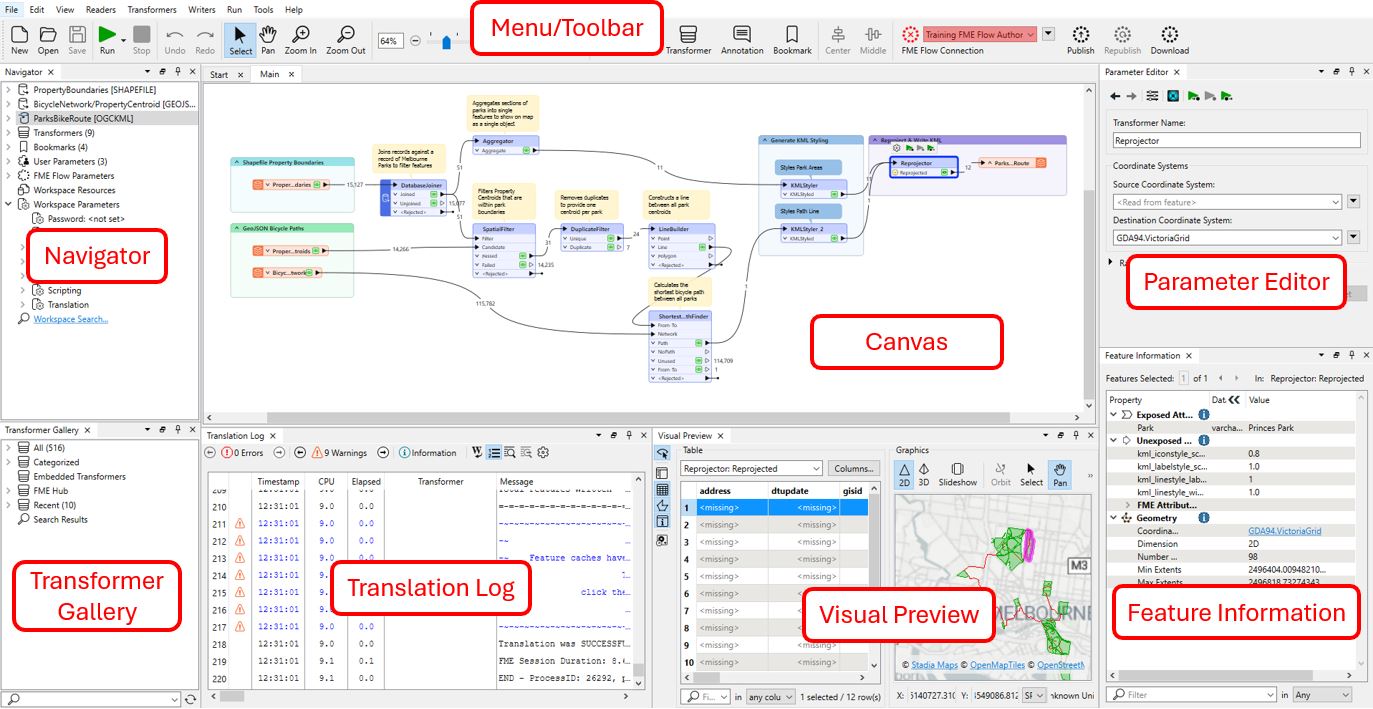Open the OpenMapTiles attribution link
1373x709 pixels.
tap(998, 665)
